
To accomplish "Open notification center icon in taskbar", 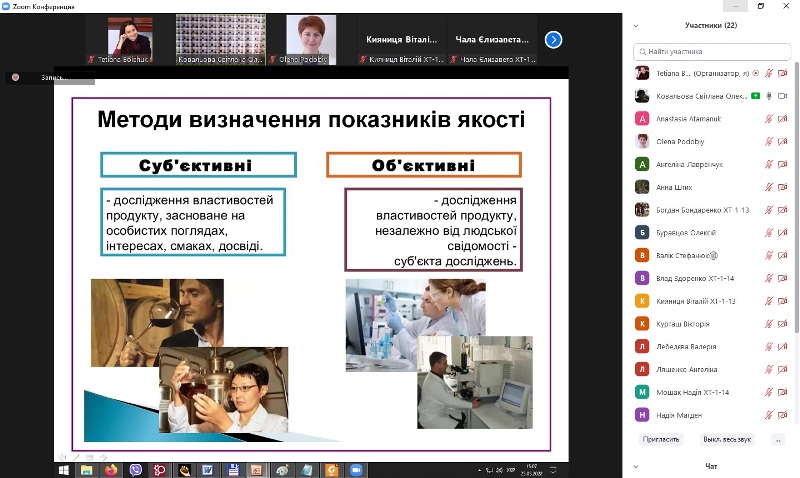I will coord(553,470).
